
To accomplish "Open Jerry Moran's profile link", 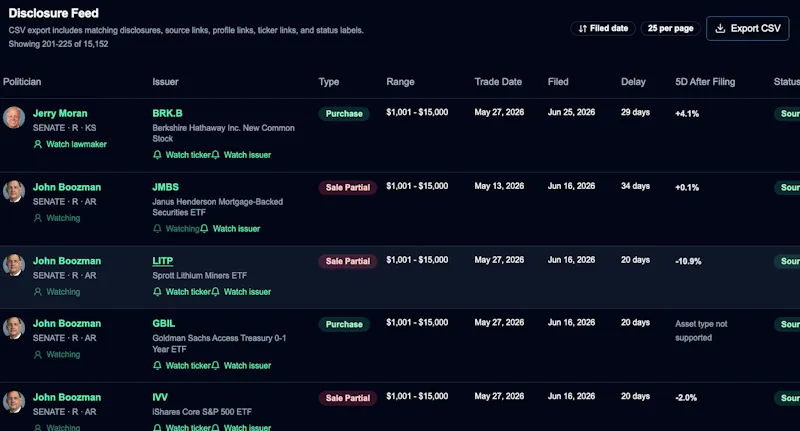I will 60,113.
